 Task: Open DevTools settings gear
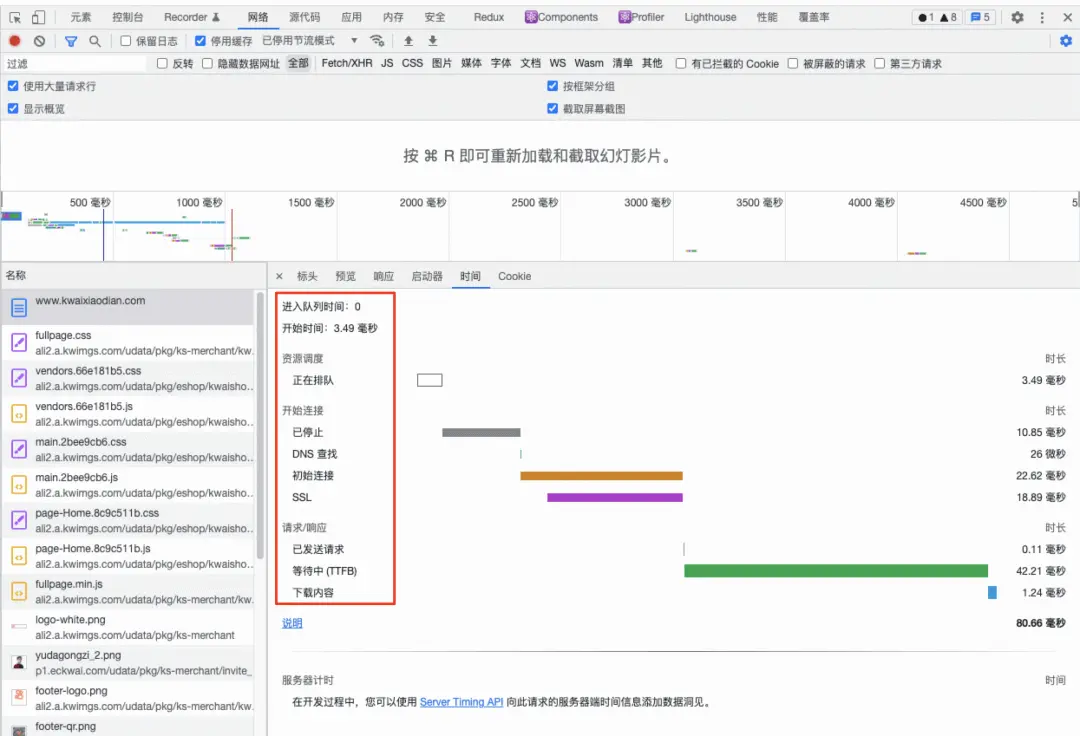pos(1017,17)
